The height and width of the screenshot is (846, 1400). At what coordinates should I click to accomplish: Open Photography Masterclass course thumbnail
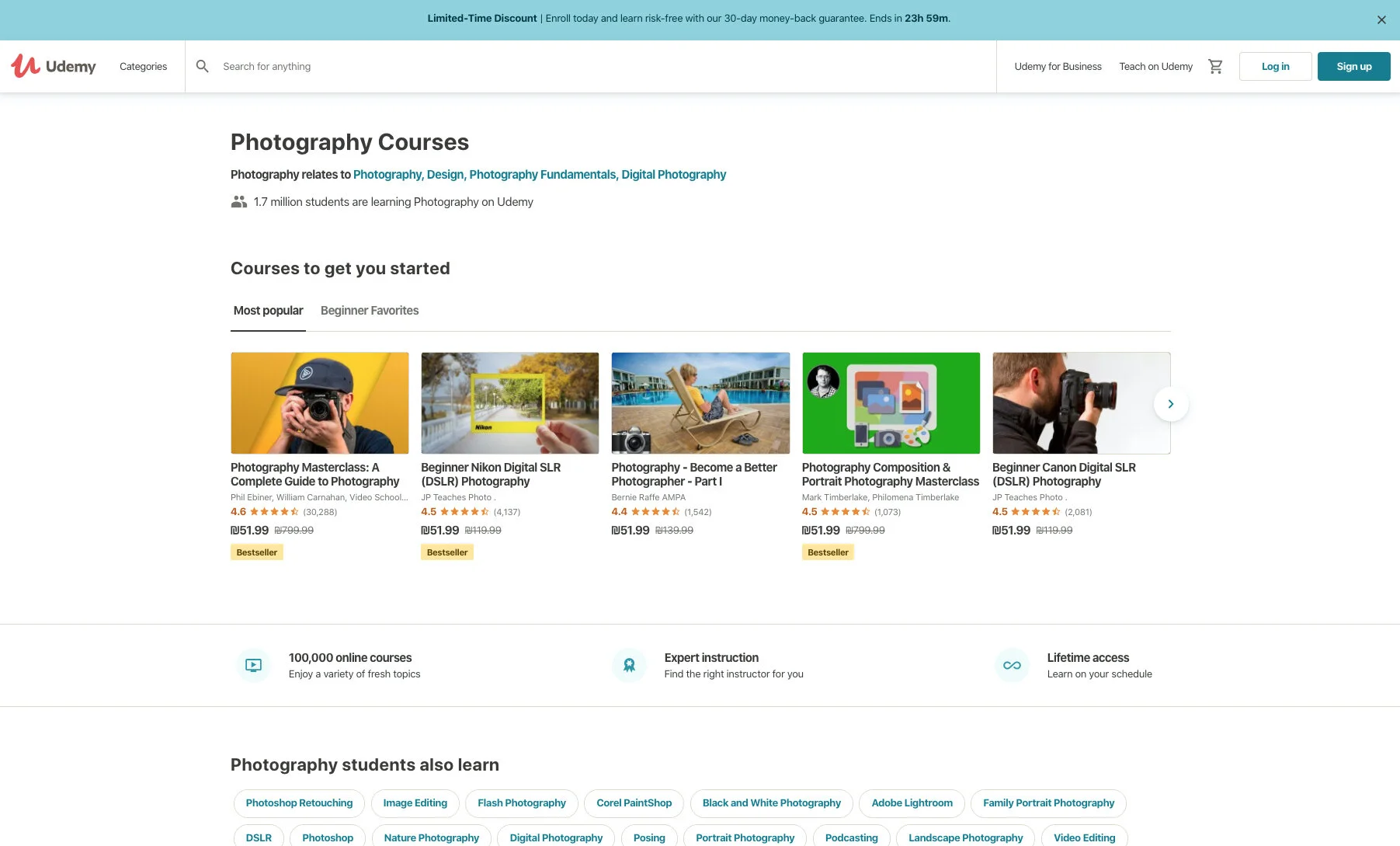(x=320, y=403)
